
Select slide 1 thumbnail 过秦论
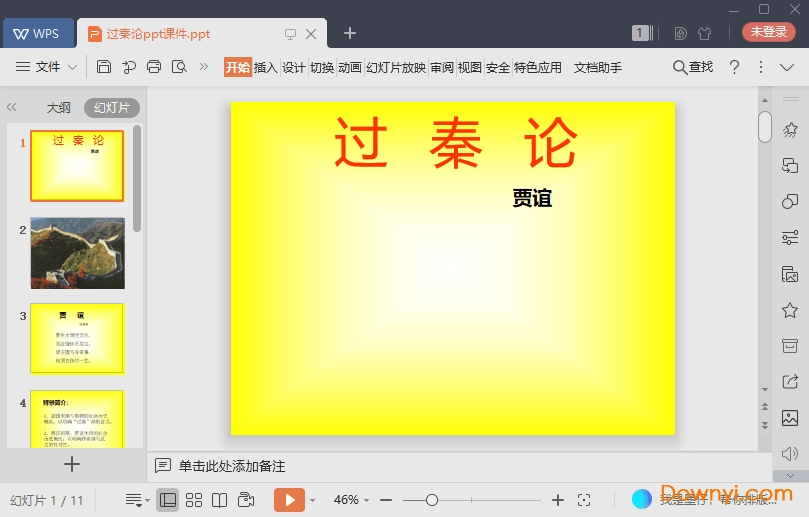click(x=77, y=166)
